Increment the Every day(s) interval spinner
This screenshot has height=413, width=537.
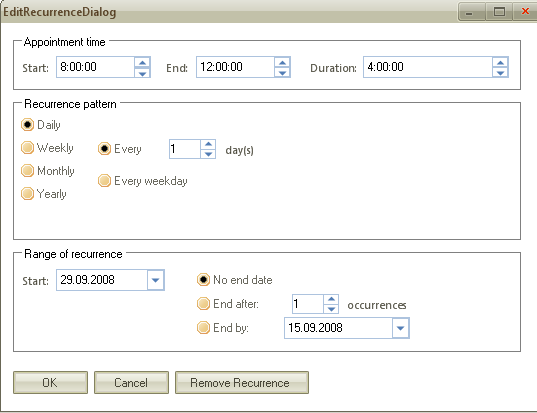point(208,144)
